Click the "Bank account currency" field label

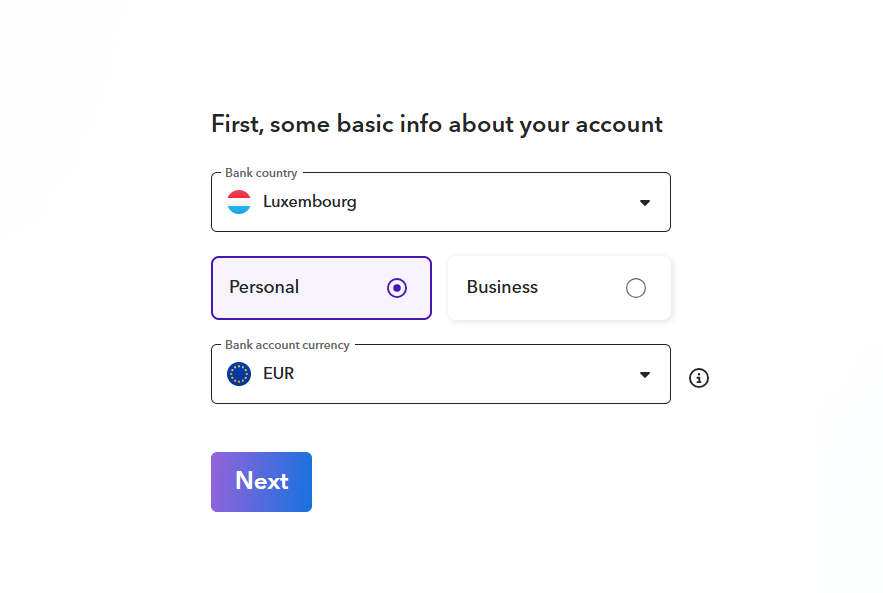[x=287, y=345]
